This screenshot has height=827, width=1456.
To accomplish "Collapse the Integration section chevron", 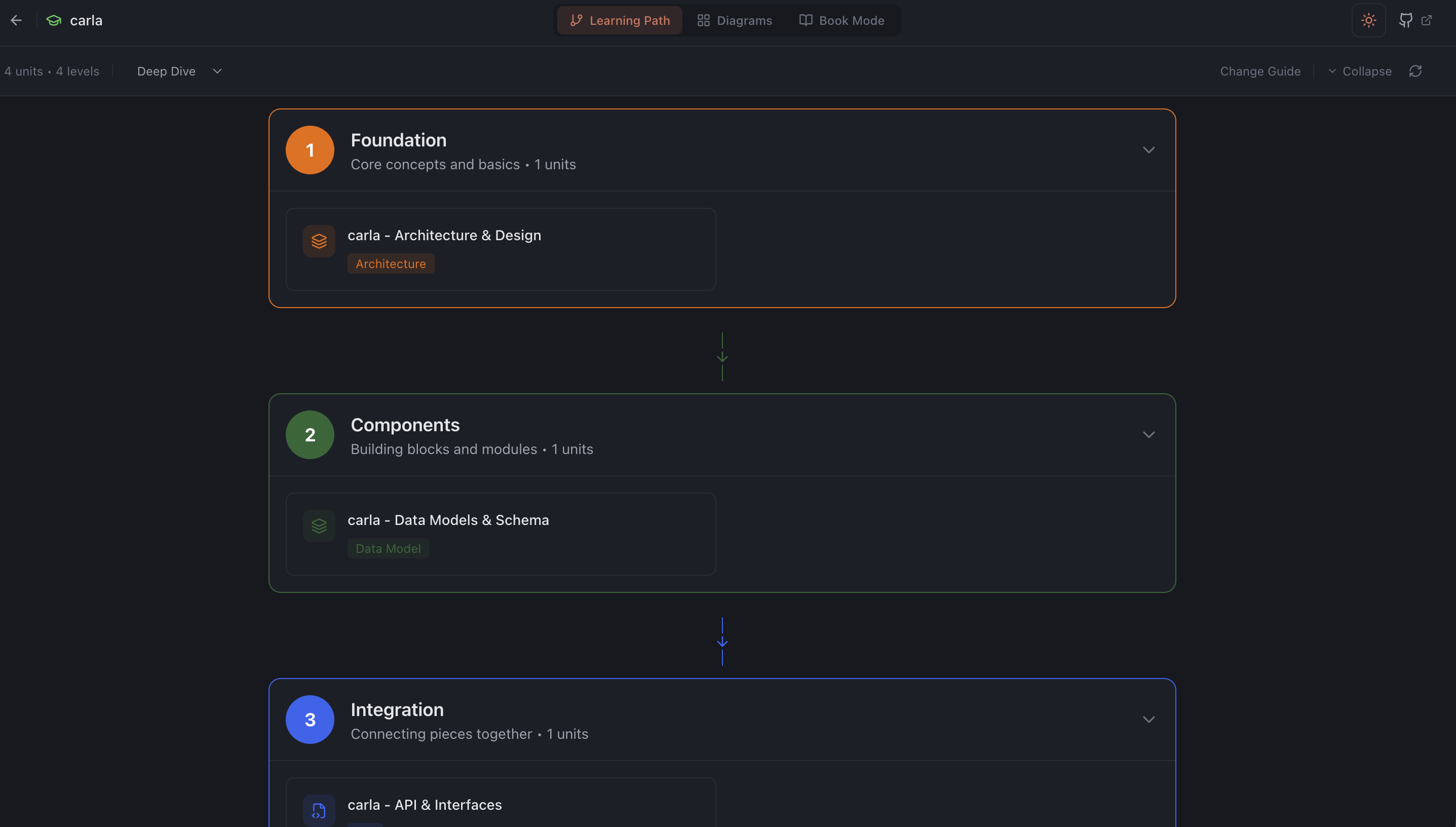I will [1149, 719].
